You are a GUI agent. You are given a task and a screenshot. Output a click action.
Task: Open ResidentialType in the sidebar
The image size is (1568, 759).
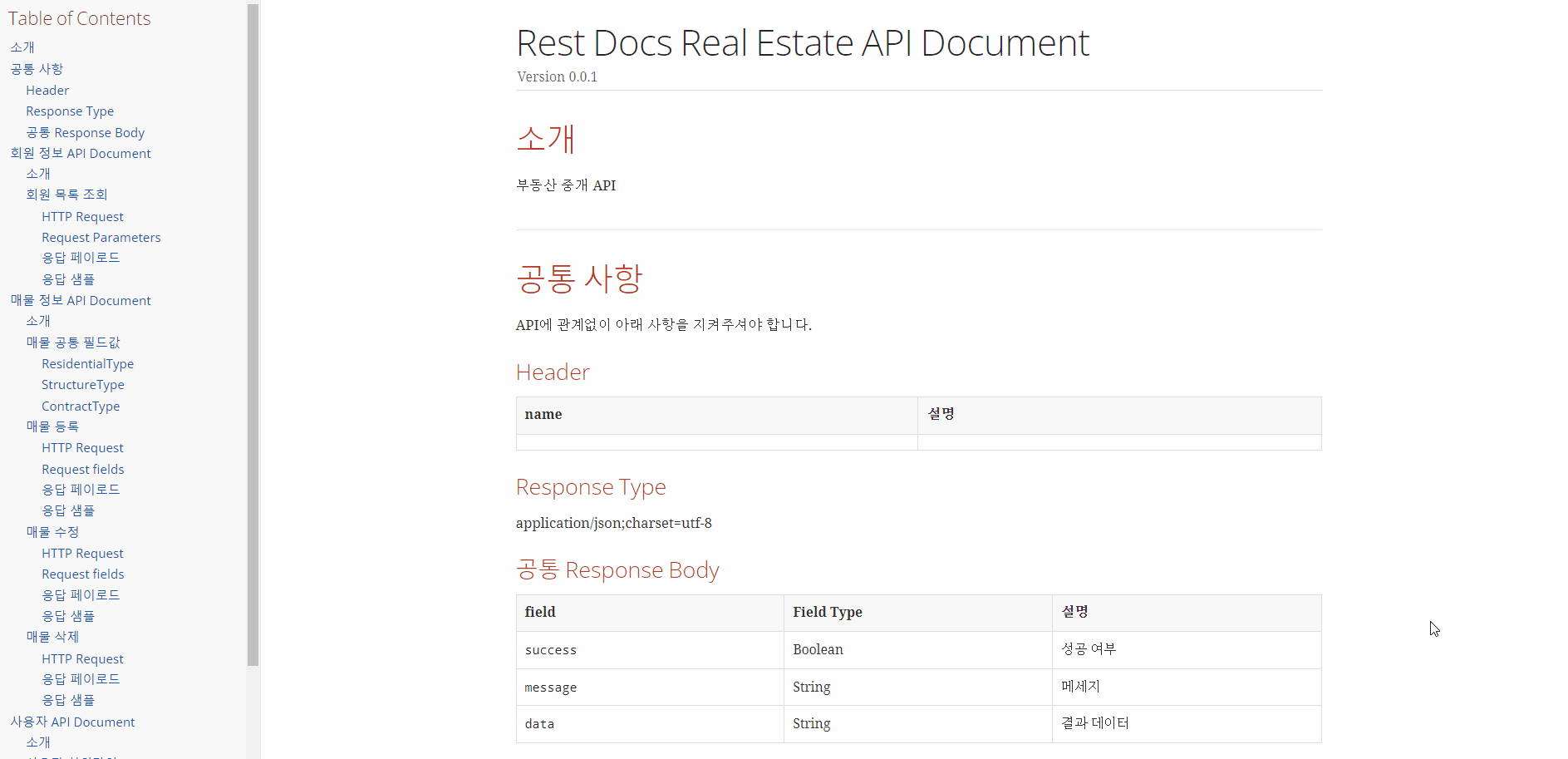[x=87, y=363]
